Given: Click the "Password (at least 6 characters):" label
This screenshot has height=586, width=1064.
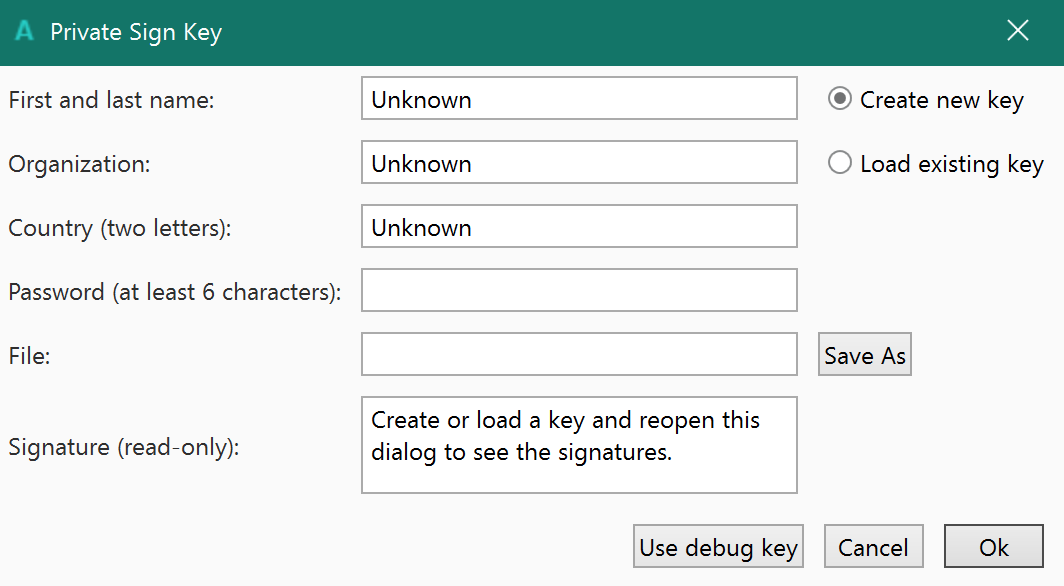Looking at the screenshot, I should [175, 292].
